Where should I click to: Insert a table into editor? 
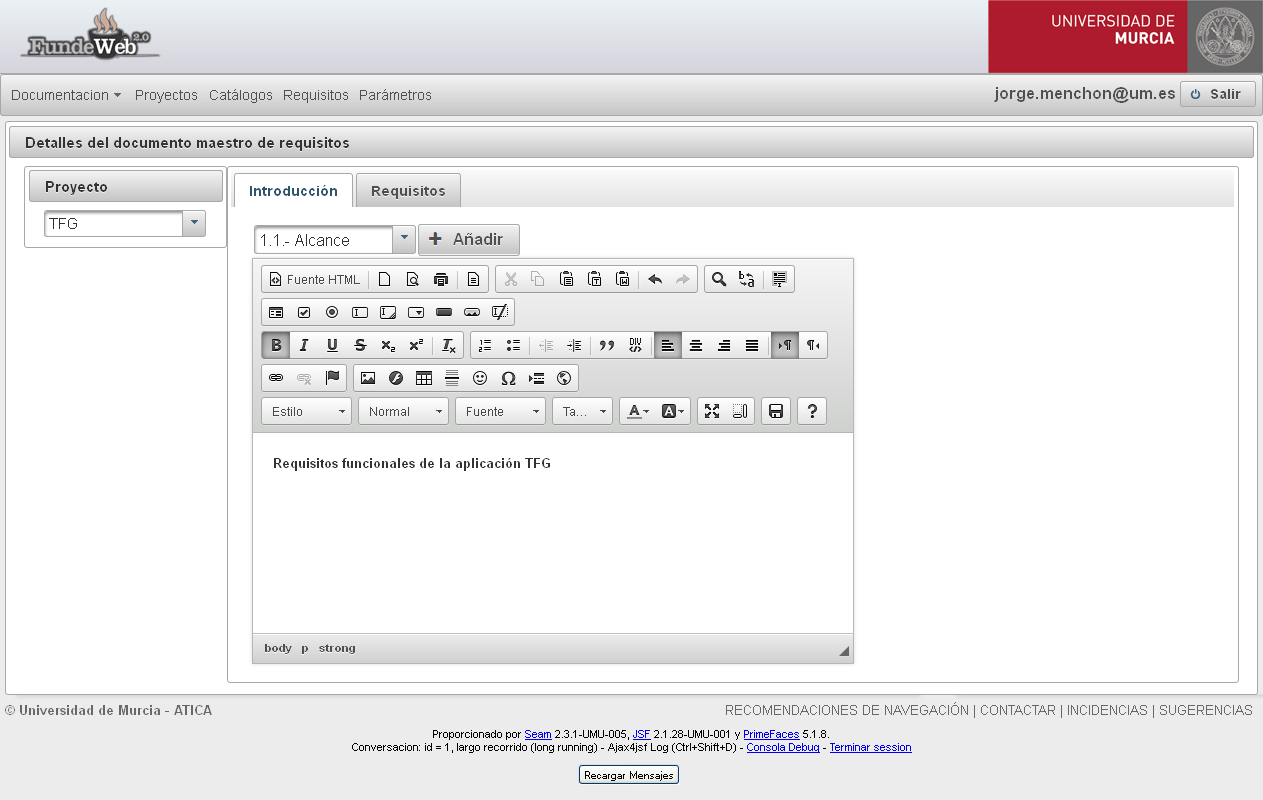(424, 378)
